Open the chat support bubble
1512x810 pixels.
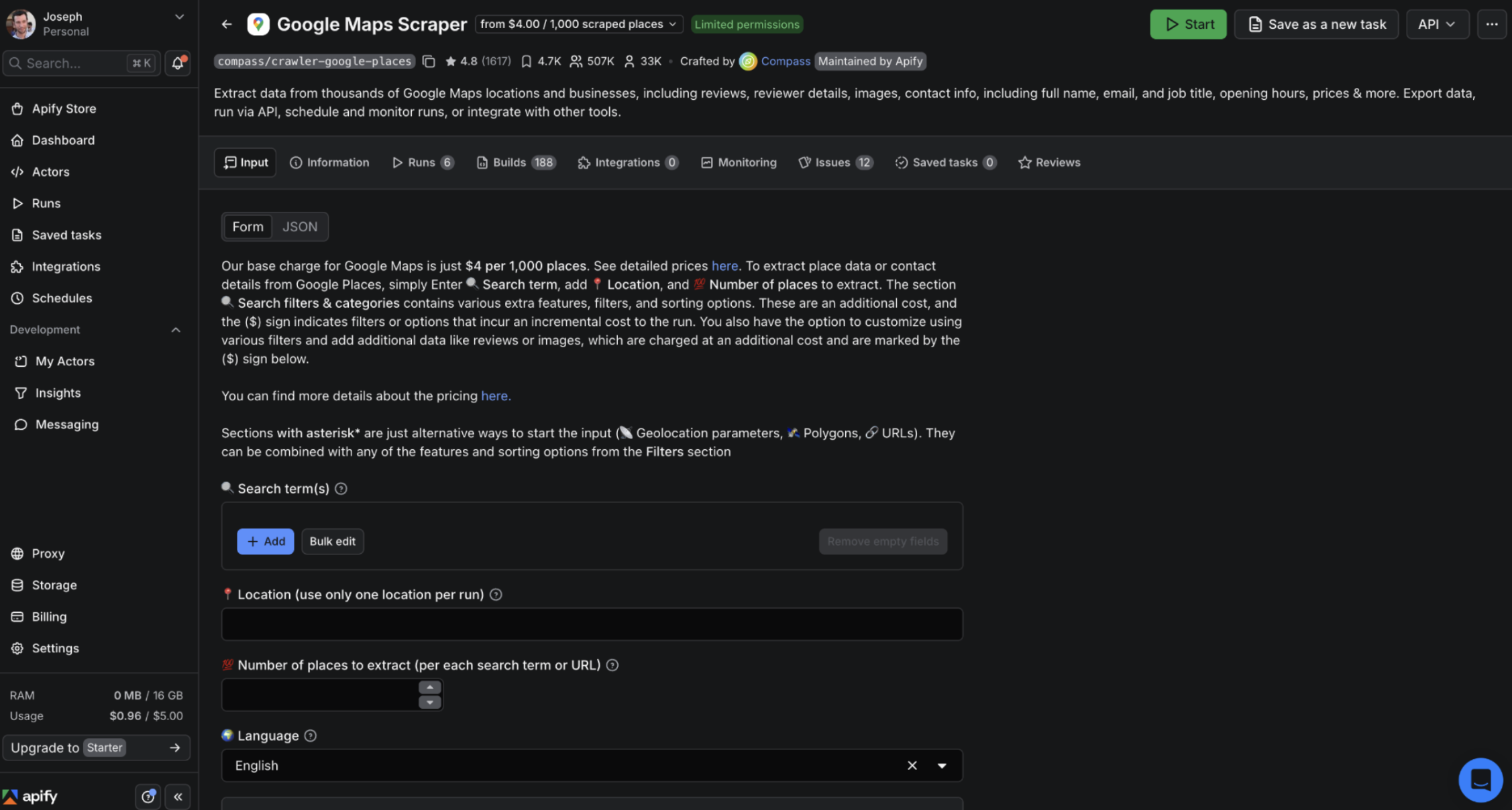pyautogui.click(x=1480, y=780)
